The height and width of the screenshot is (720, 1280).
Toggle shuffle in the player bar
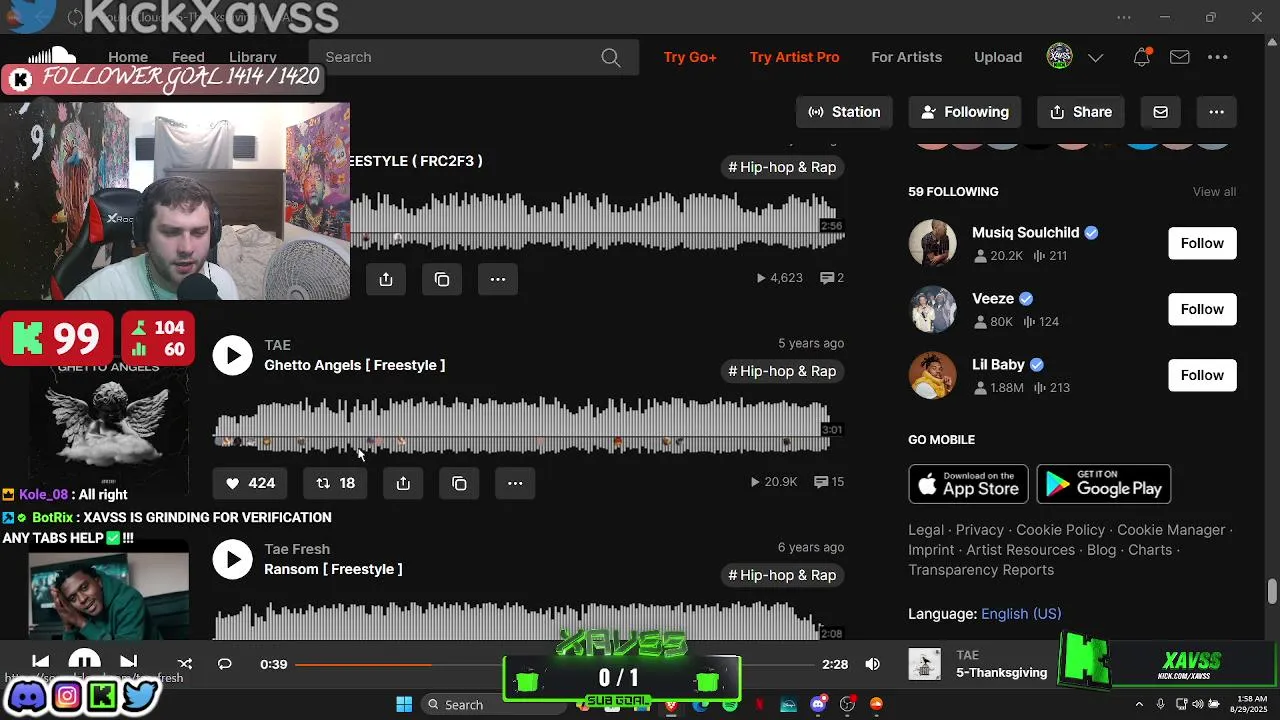[x=185, y=664]
